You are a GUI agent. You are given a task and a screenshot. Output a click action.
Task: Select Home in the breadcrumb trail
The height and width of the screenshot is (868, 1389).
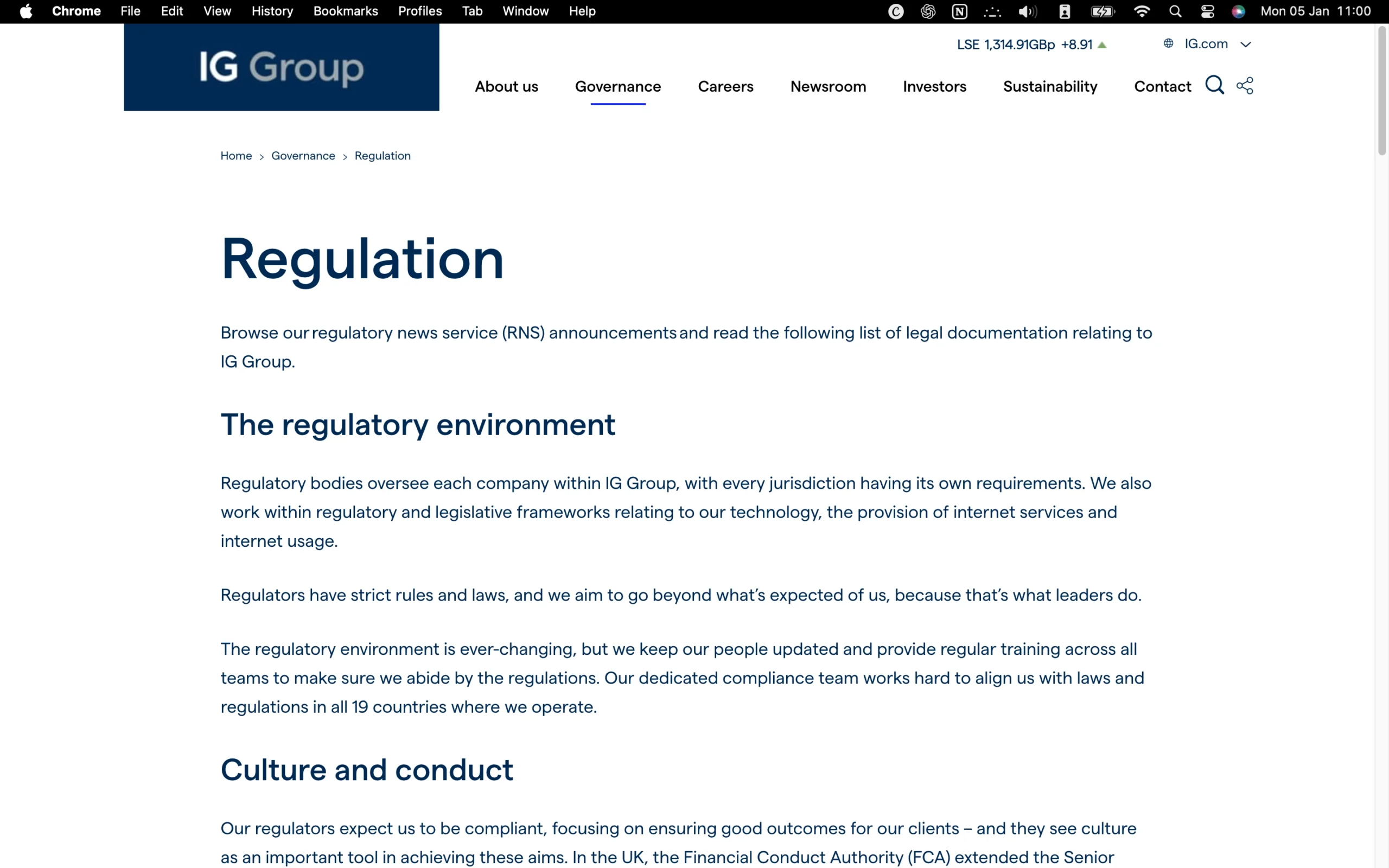click(235, 156)
